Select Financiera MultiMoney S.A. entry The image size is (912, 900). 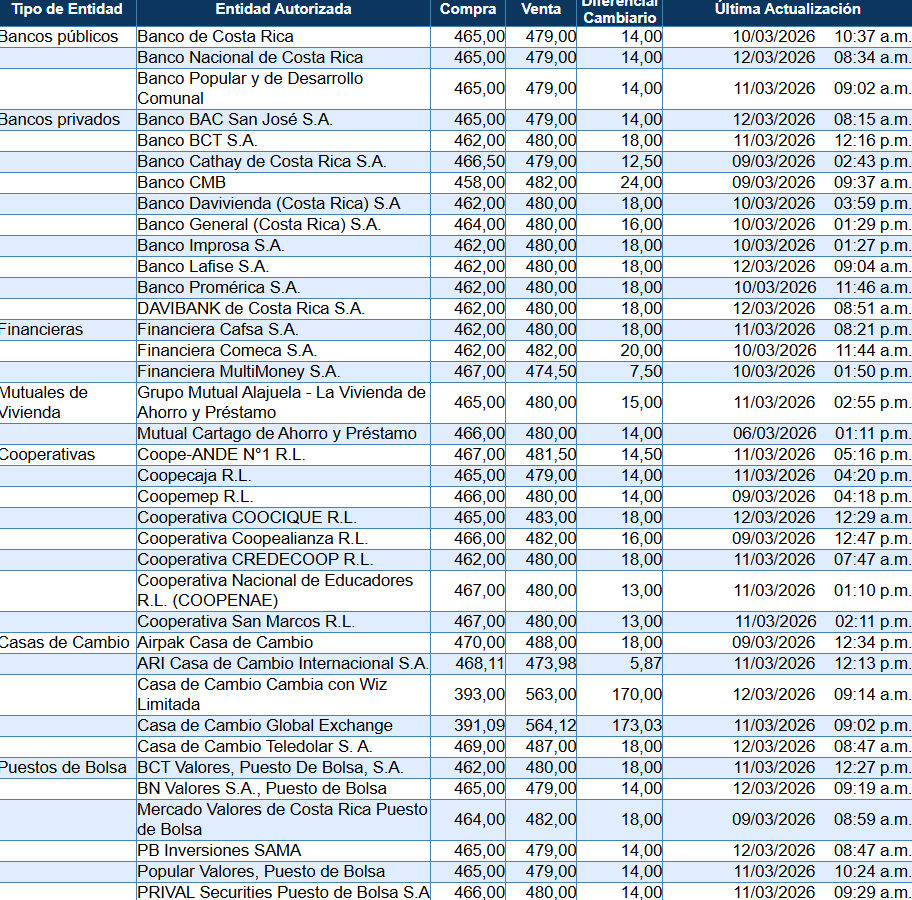tap(238, 372)
